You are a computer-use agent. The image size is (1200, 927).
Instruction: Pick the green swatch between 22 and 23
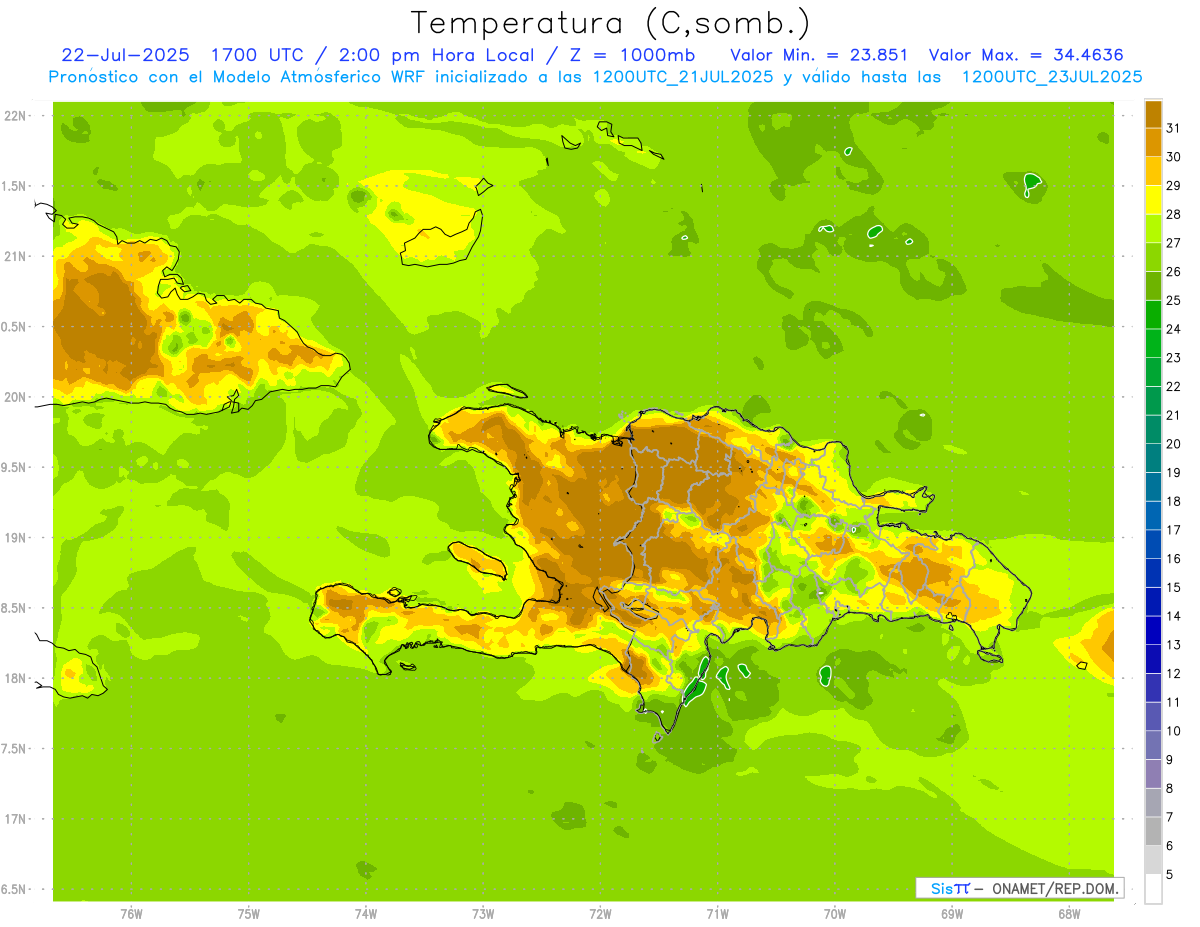(x=1153, y=372)
